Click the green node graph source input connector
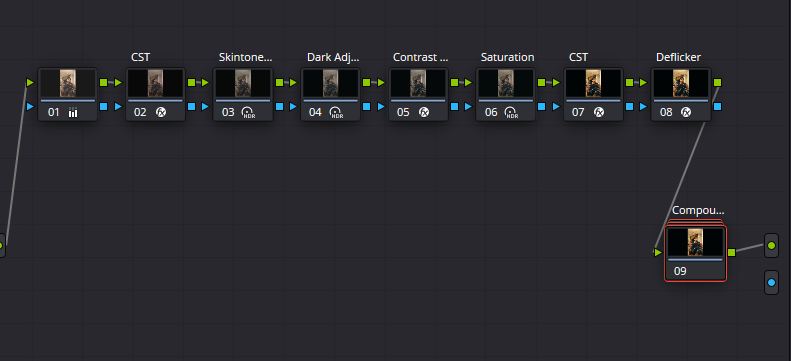 [x=2, y=246]
